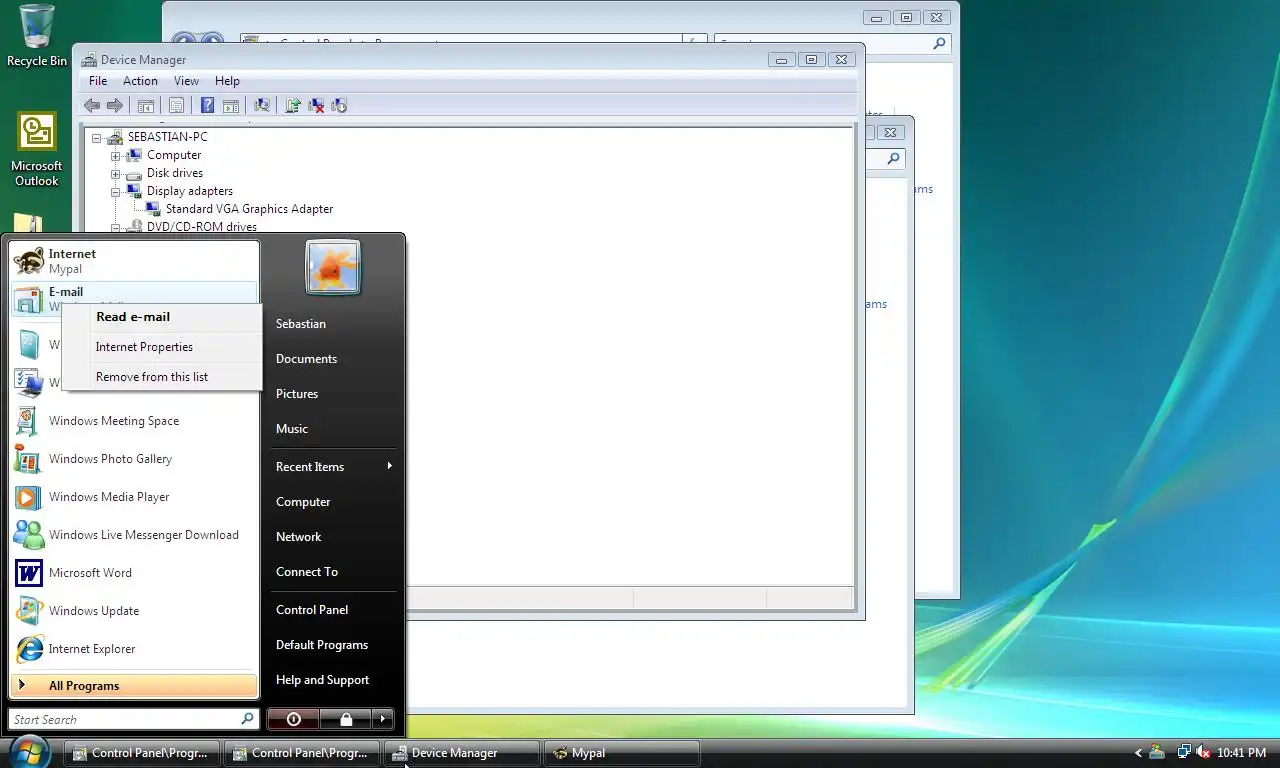Open the Help menu in Device Manager
This screenshot has width=1280, height=768.
pyautogui.click(x=227, y=81)
